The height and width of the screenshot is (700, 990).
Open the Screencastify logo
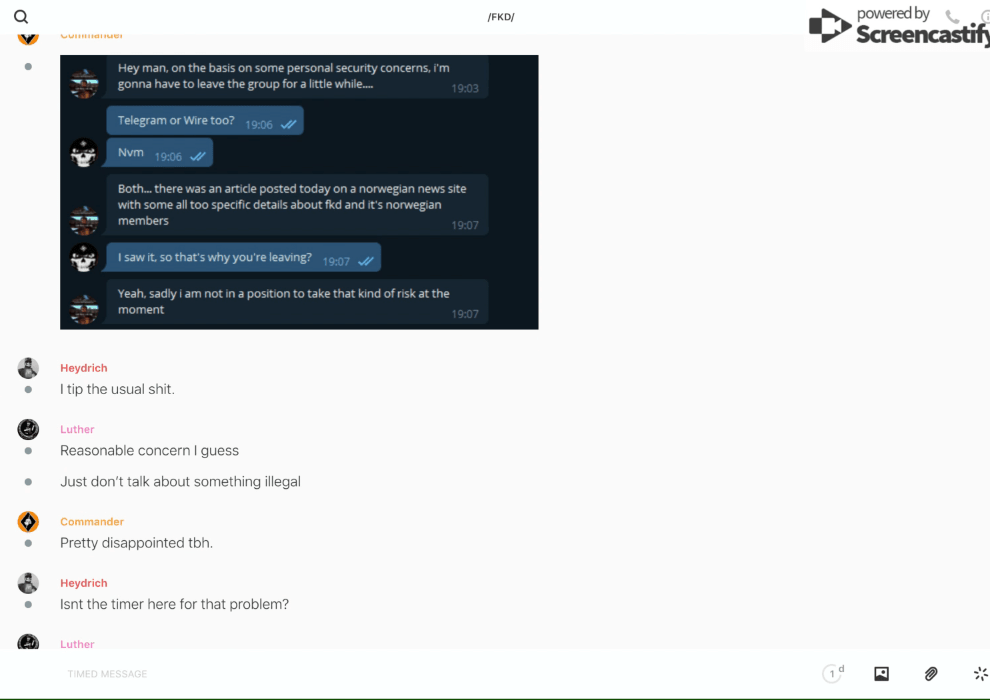coord(899,25)
